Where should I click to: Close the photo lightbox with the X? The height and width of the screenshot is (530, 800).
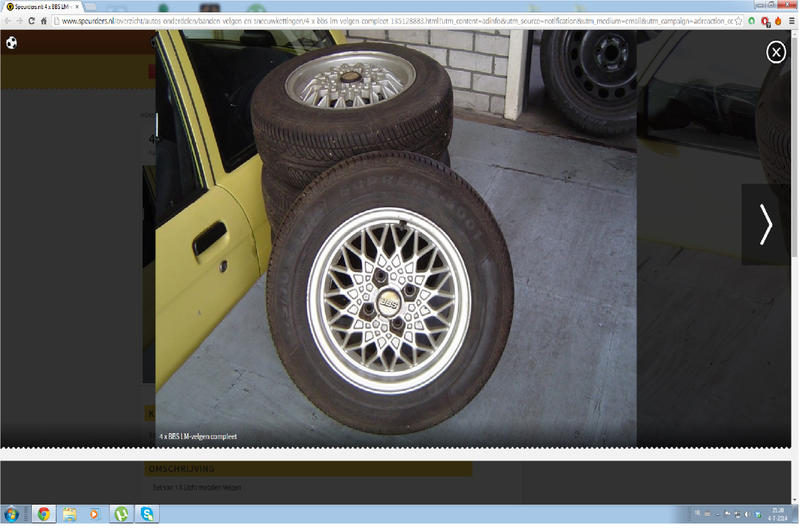coord(776,52)
